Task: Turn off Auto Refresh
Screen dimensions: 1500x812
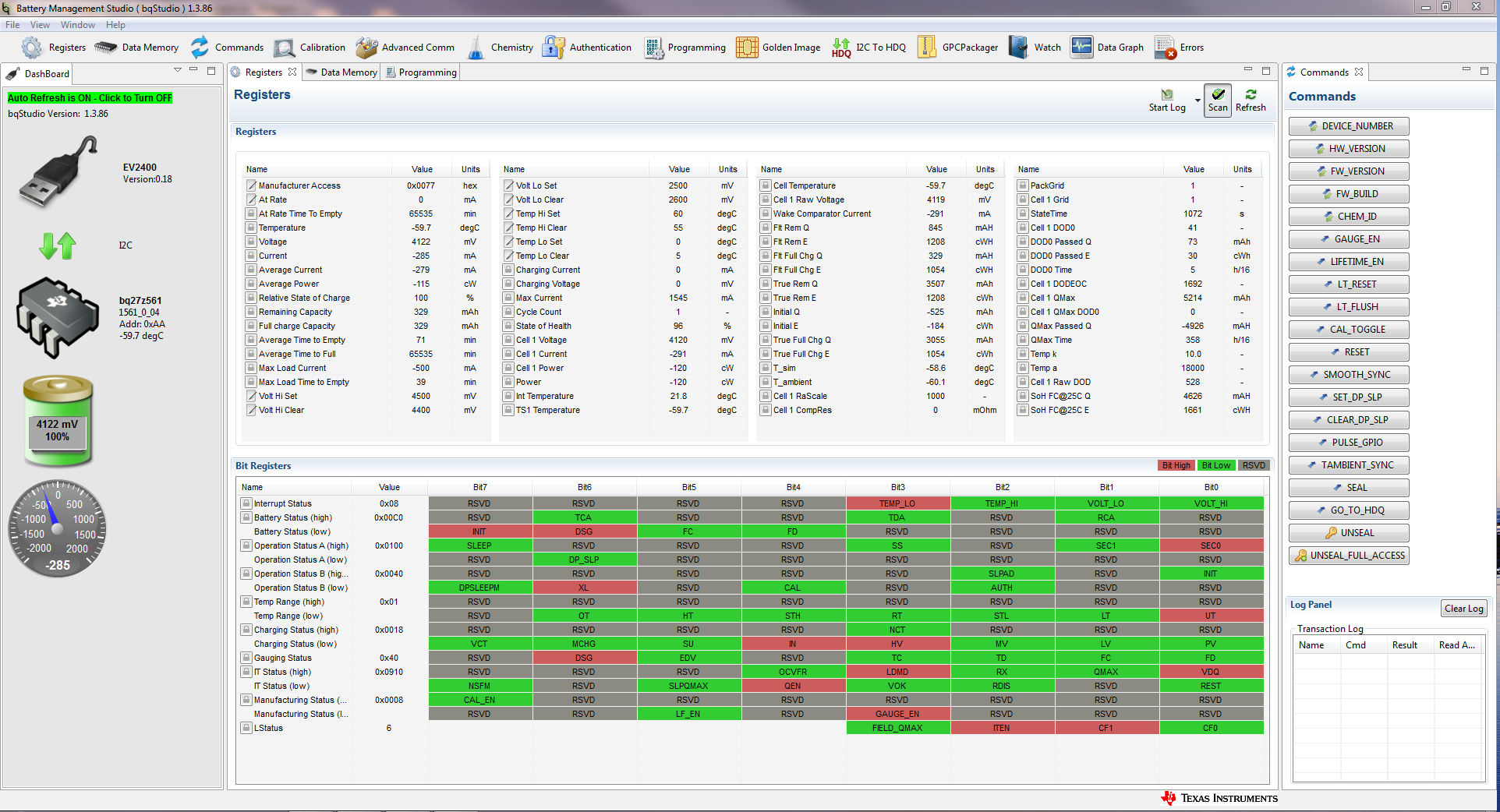Action: point(90,98)
